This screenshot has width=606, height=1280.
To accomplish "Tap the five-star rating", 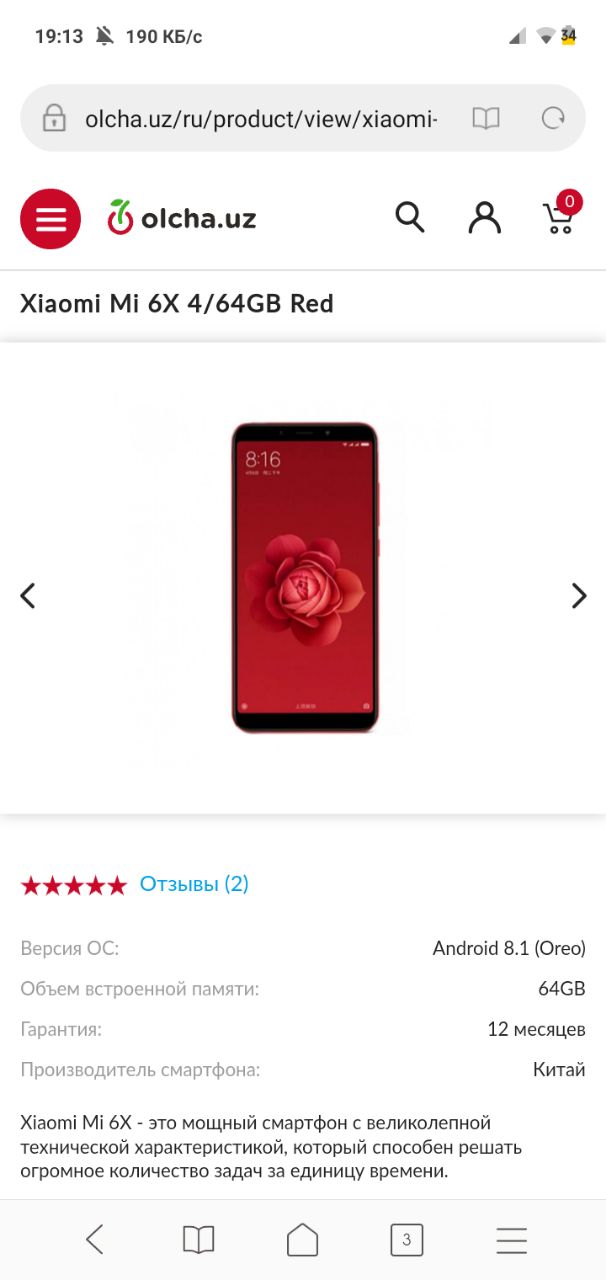I will [74, 885].
